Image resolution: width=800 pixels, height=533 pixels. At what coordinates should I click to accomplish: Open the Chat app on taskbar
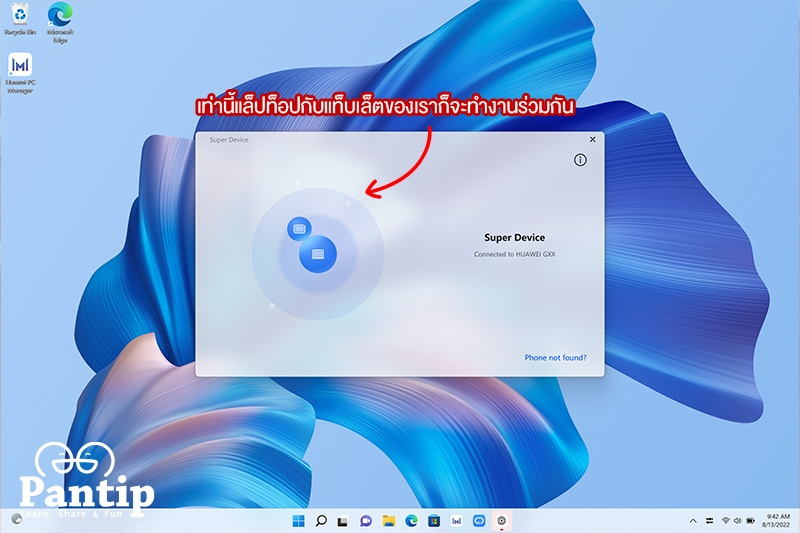pos(365,521)
